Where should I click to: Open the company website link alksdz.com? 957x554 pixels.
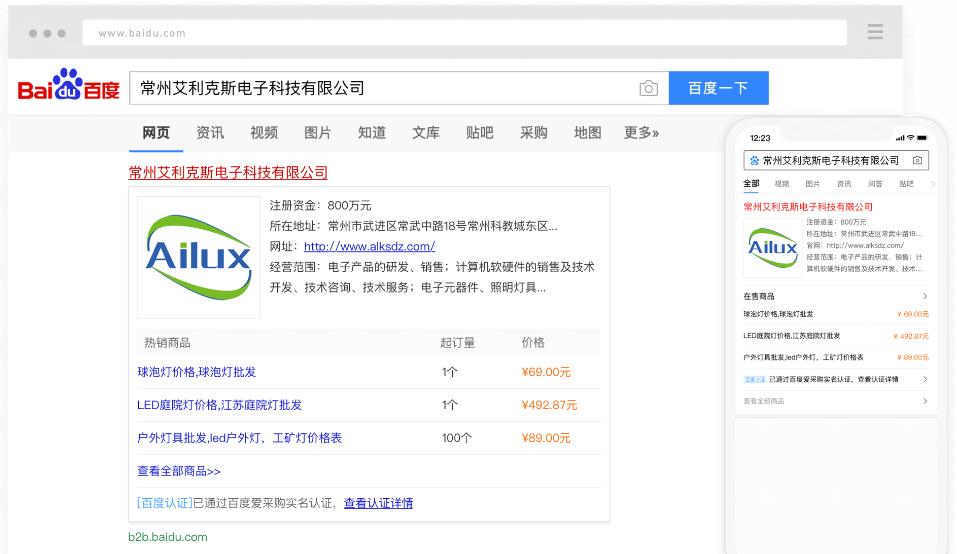pyautogui.click(x=369, y=246)
